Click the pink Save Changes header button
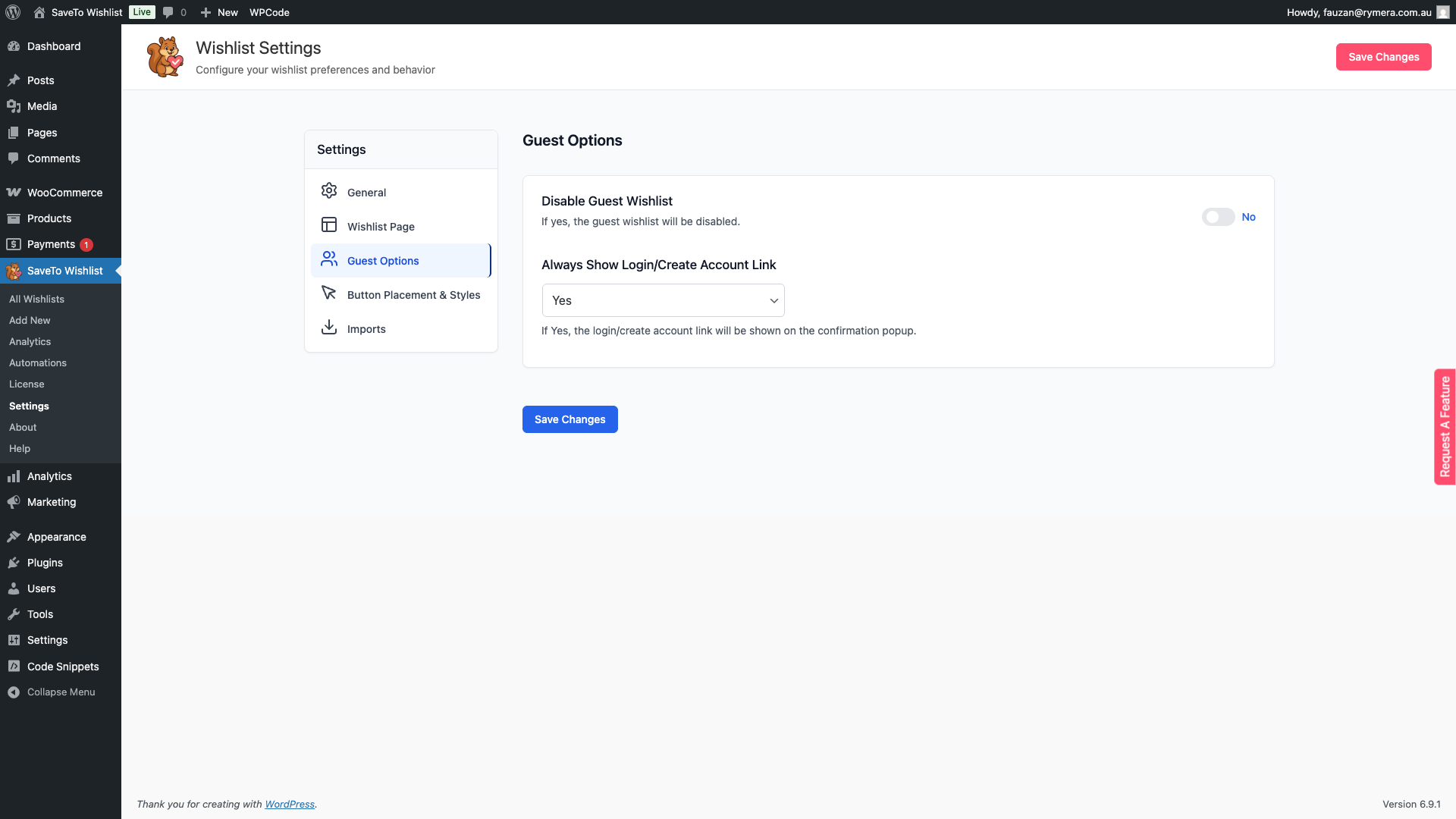The image size is (1456, 819). click(1383, 57)
